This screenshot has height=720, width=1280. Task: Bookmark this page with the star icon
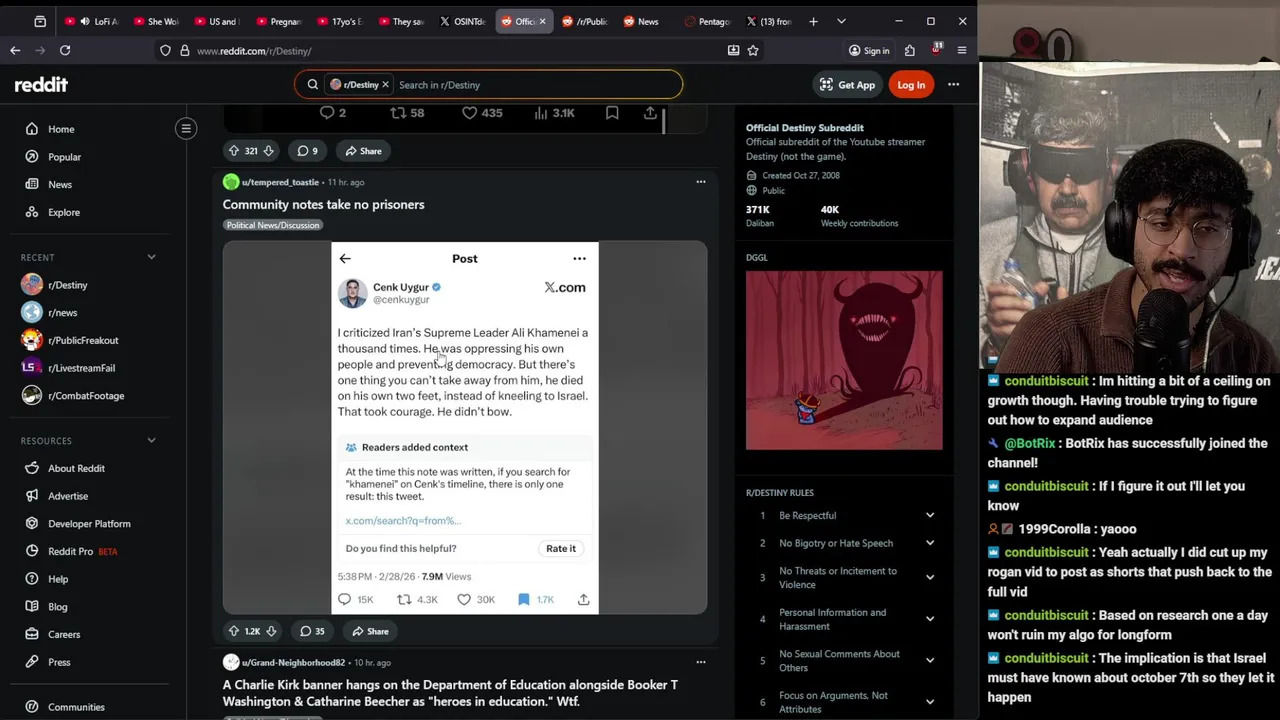753,50
